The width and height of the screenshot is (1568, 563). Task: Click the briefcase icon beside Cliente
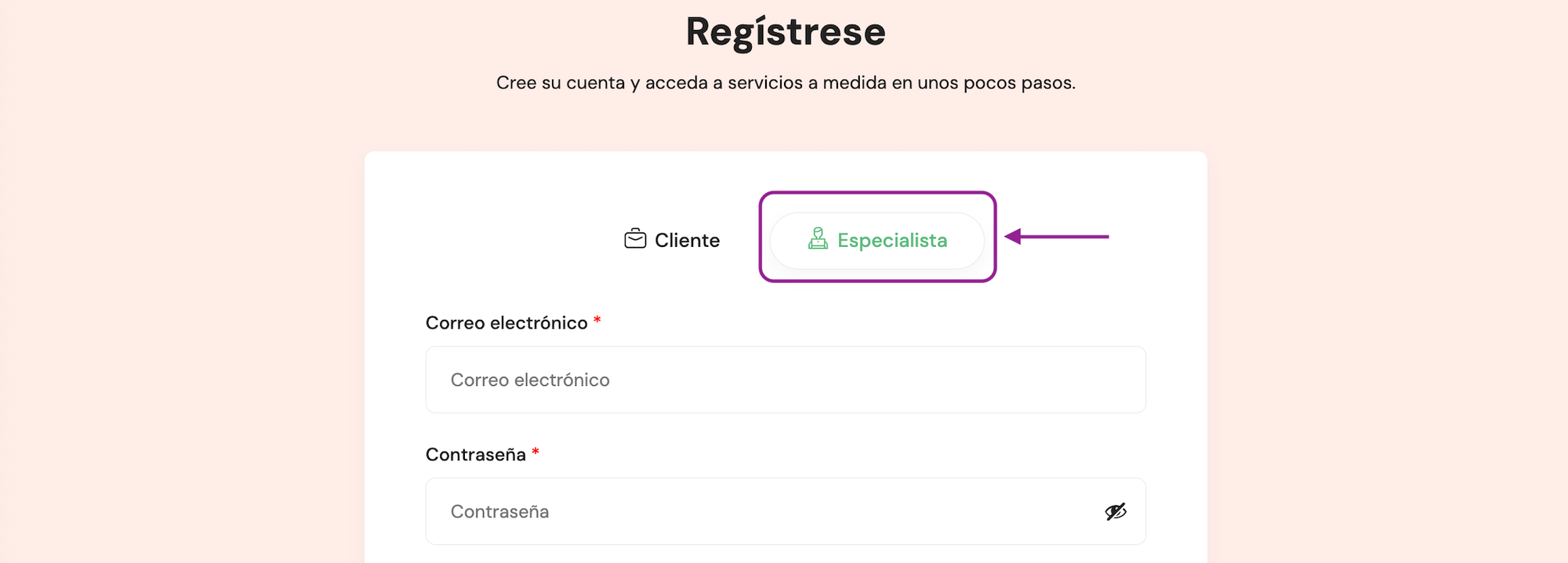635,238
